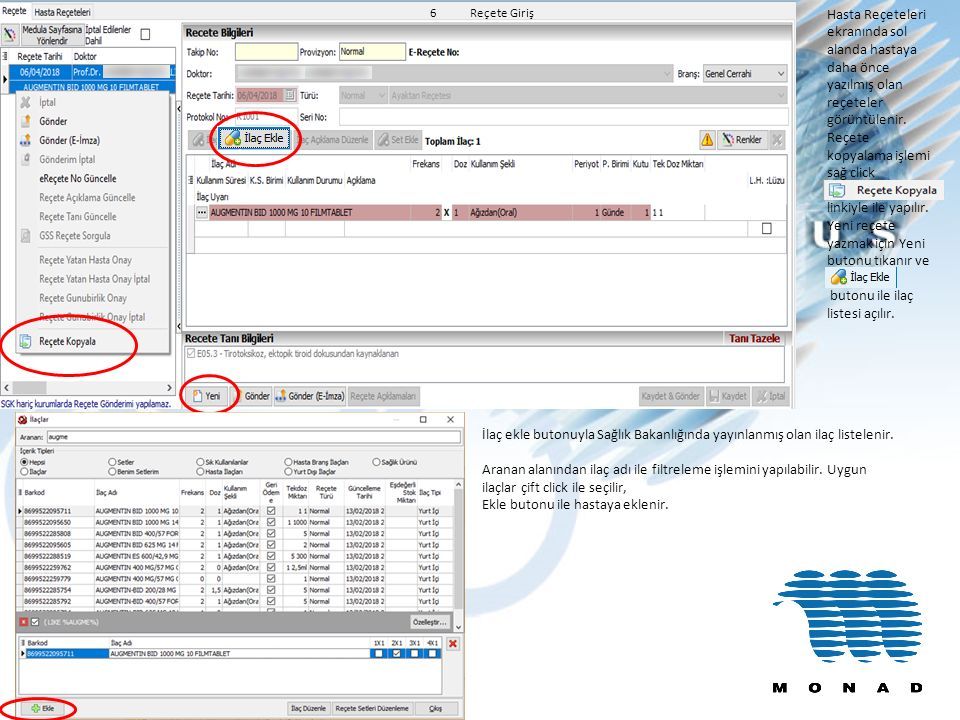The width and height of the screenshot is (960, 720).
Task: Switch to the Reçete tab
Action: pos(14,11)
